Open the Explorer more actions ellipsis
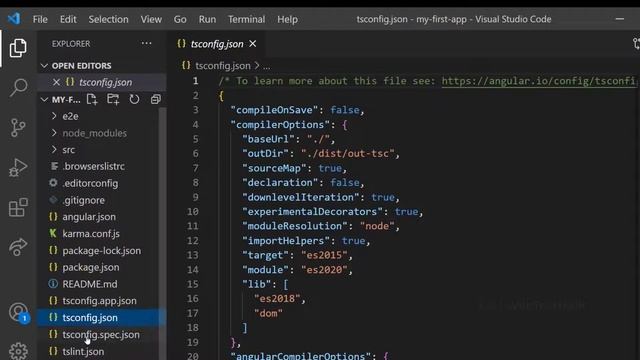Image resolution: width=640 pixels, height=360 pixels. click(146, 43)
